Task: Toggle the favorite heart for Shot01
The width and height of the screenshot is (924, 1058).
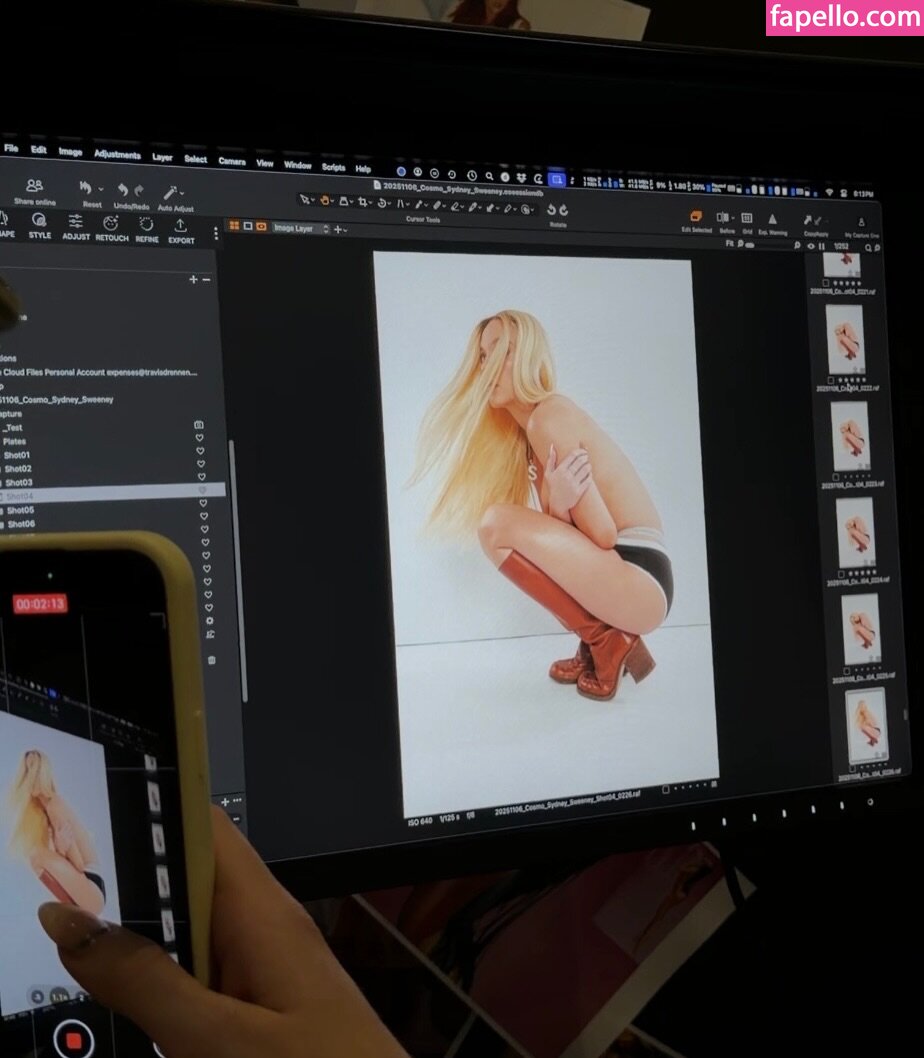Action: tap(200, 451)
